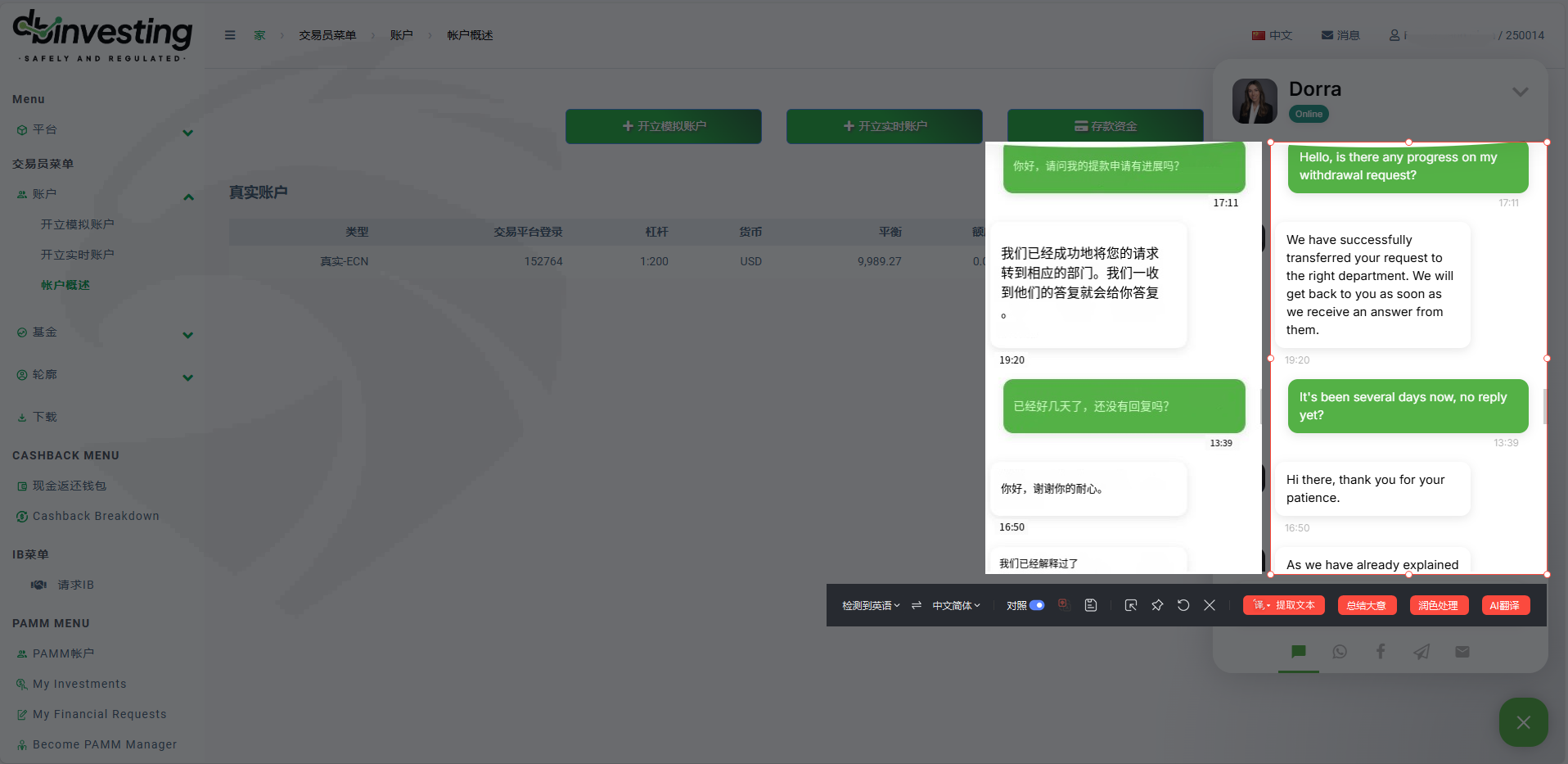
Task: Toggle the hamburger sidebar menu
Action: pos(230,35)
